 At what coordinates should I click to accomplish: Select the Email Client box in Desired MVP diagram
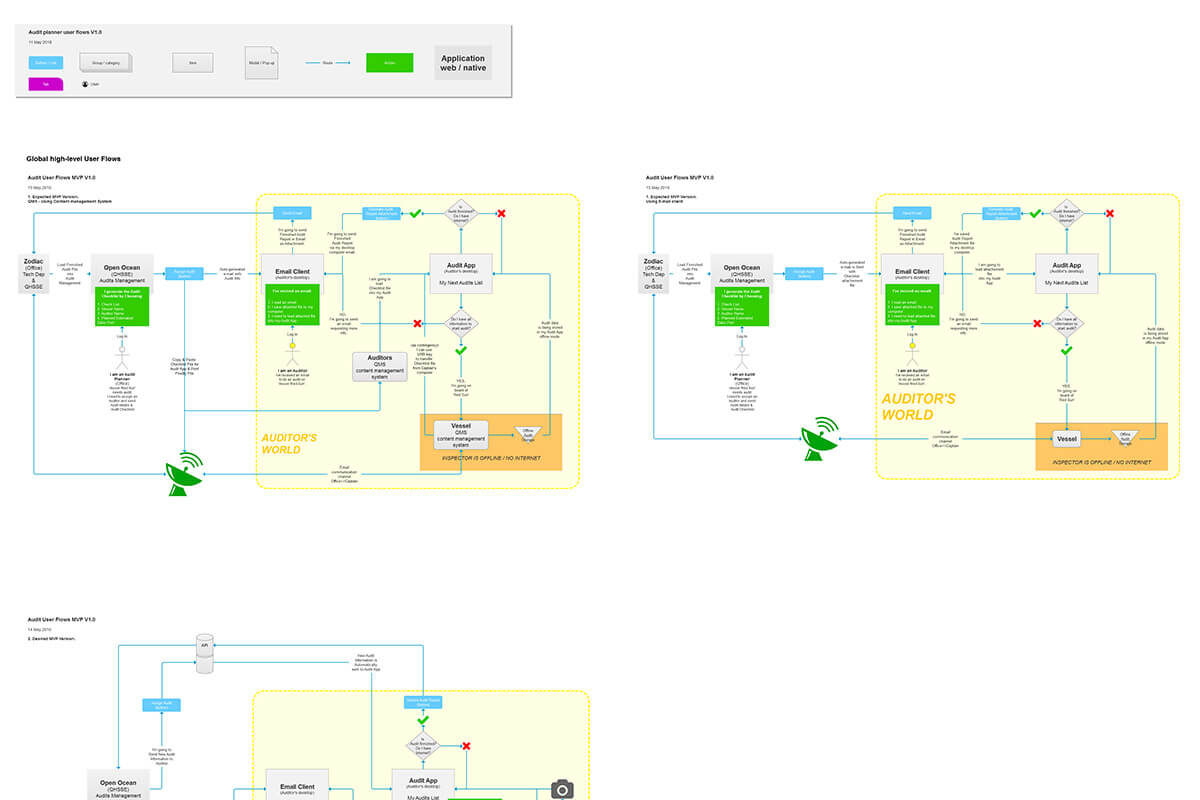click(x=298, y=786)
